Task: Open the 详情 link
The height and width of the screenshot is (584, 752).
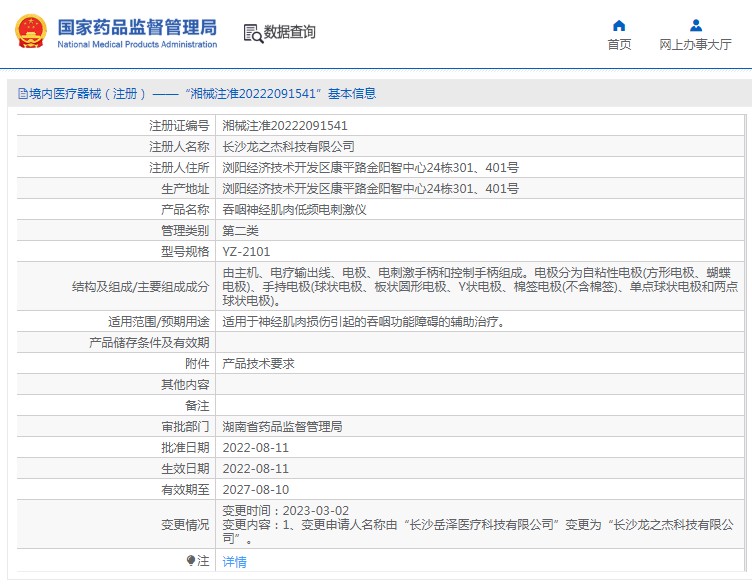Action: [x=234, y=562]
